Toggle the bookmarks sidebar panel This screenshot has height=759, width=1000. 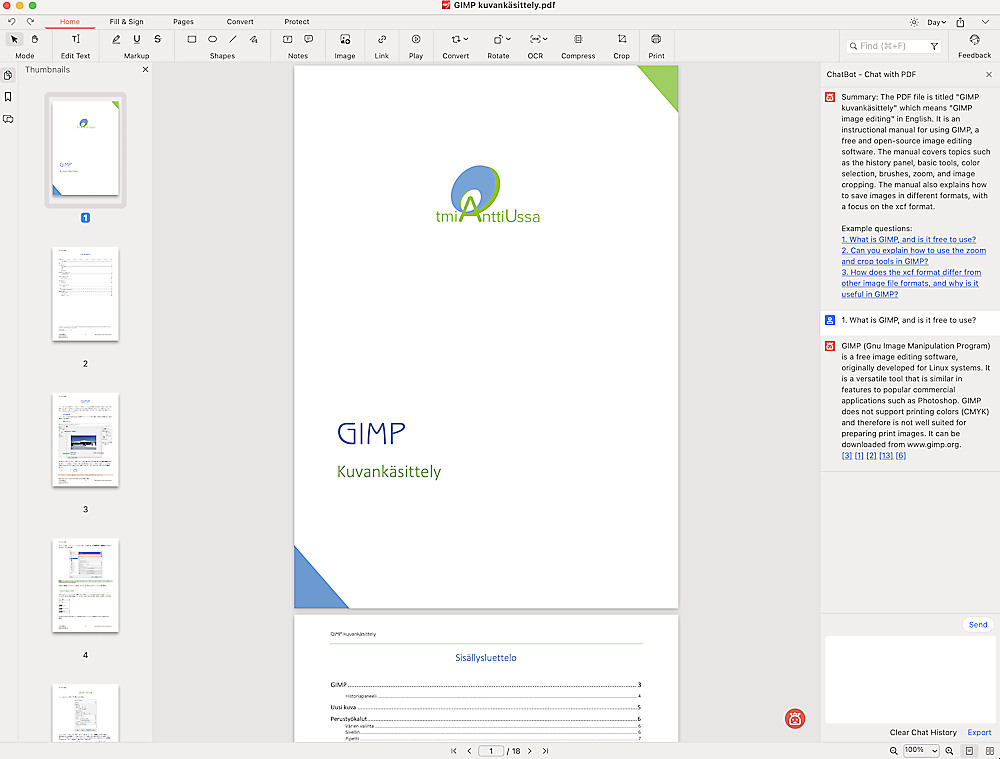pyautogui.click(x=8, y=97)
